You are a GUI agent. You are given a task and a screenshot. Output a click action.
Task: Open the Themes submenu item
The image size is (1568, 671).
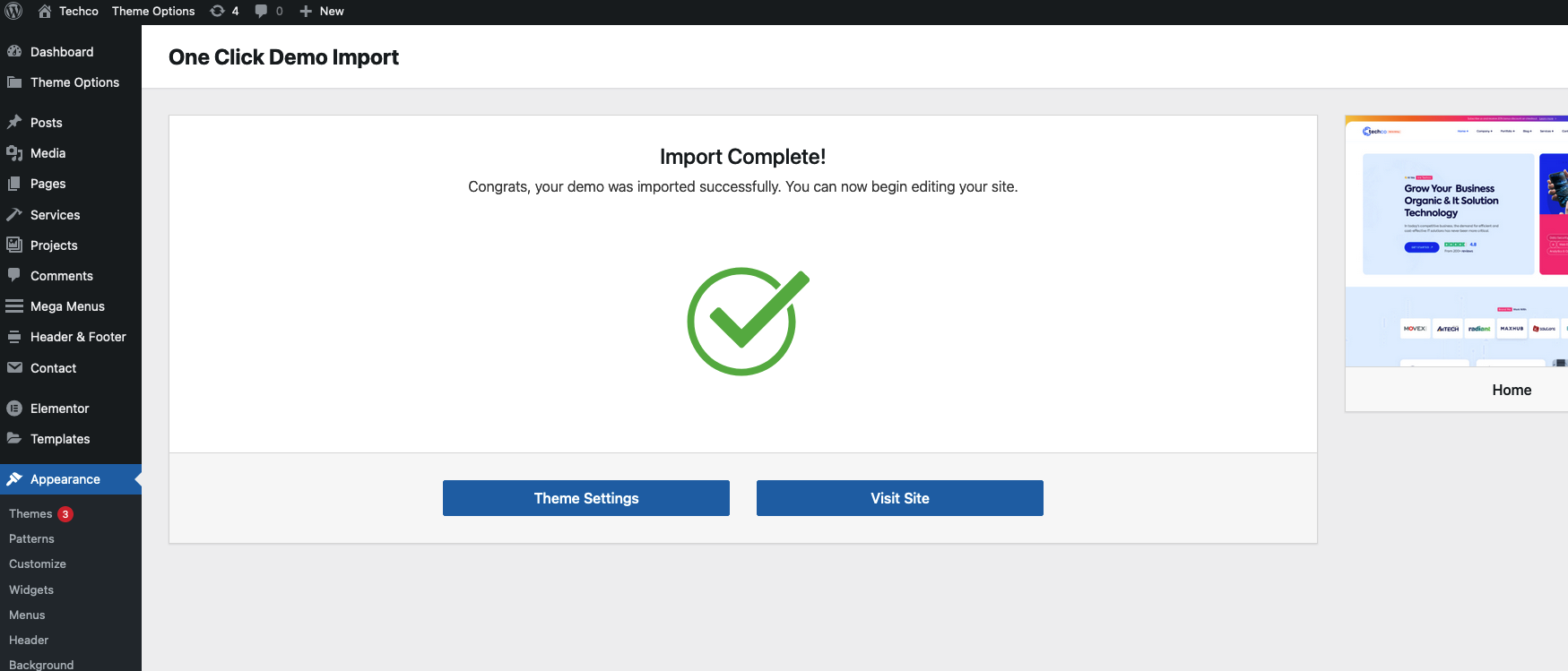coord(30,513)
